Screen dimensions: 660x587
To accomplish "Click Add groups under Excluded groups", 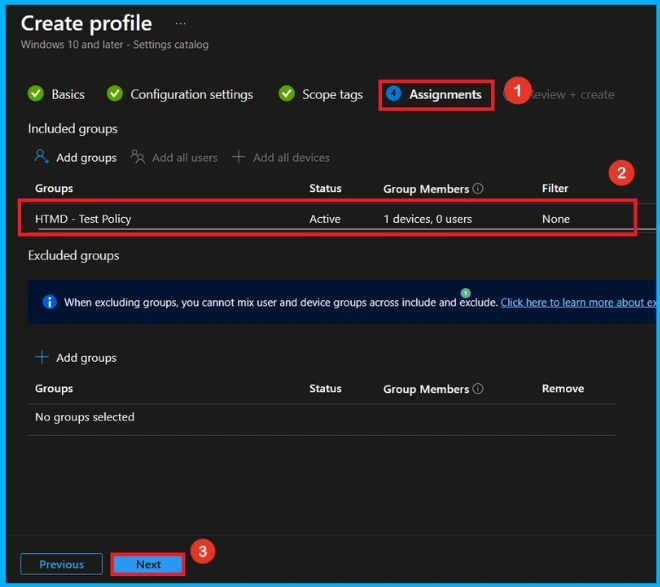I will click(x=86, y=358).
